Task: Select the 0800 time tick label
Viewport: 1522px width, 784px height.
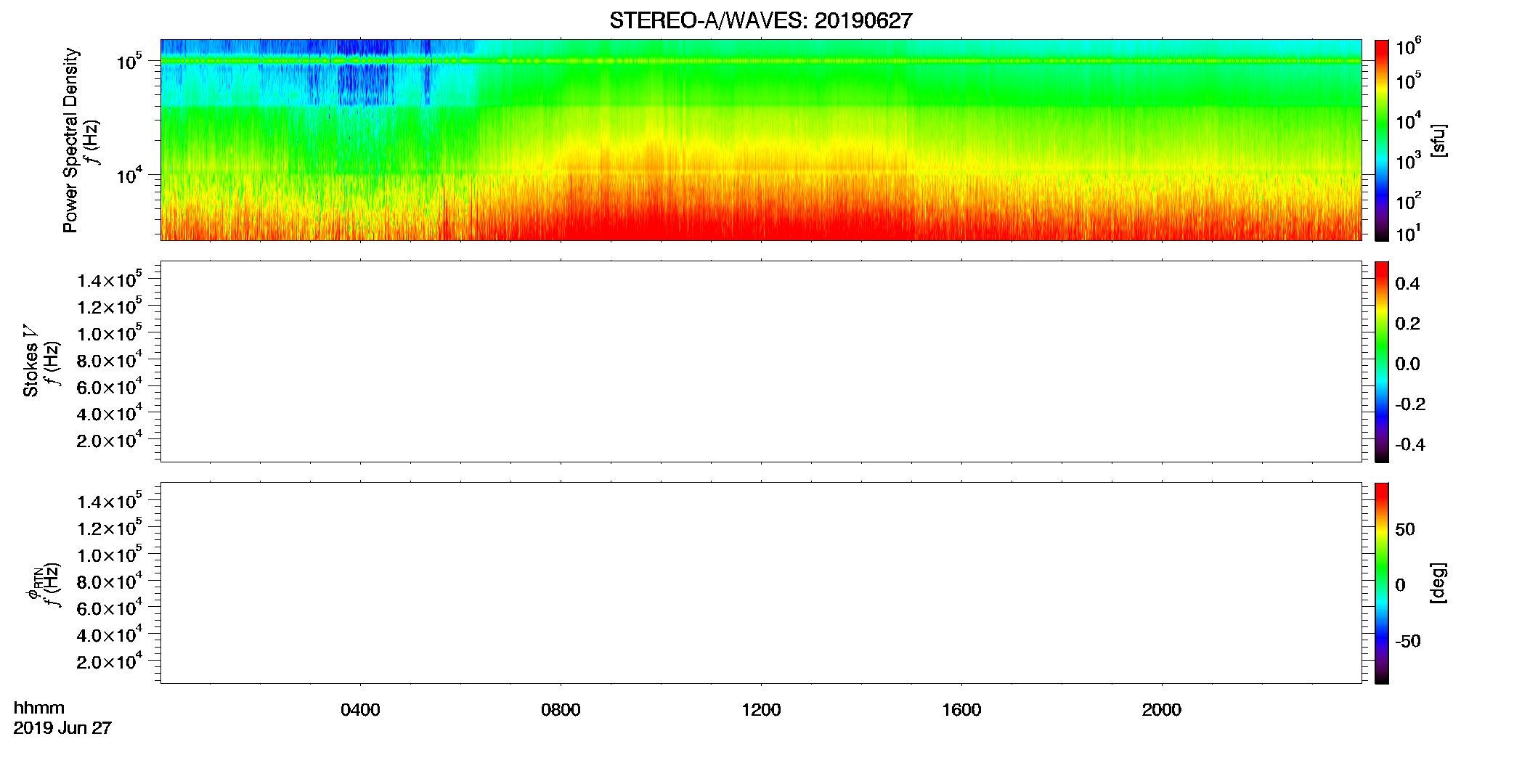Action: click(x=561, y=710)
